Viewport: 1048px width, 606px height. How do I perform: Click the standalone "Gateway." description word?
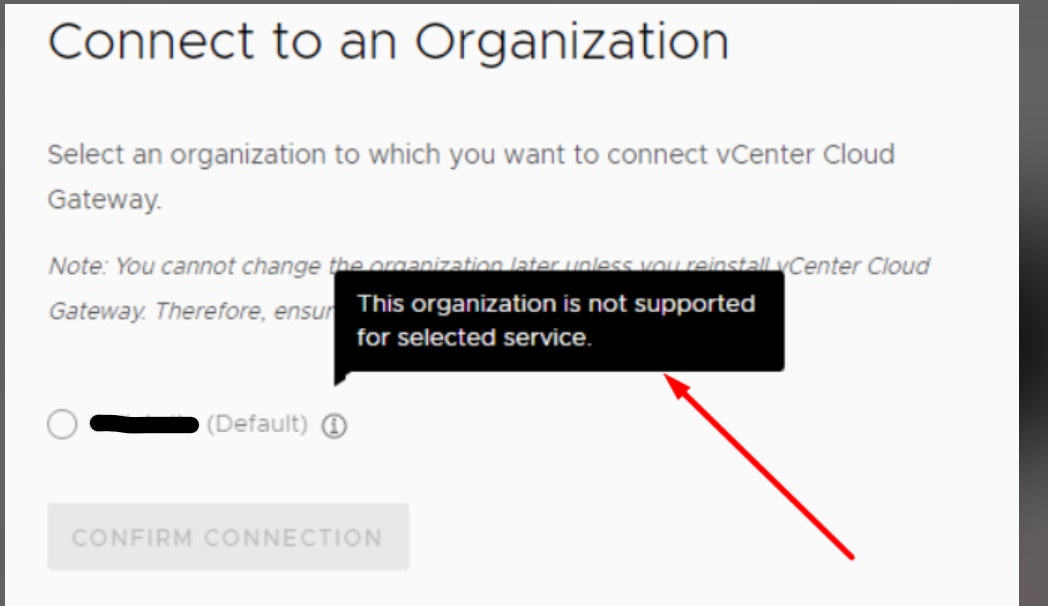coord(104,199)
